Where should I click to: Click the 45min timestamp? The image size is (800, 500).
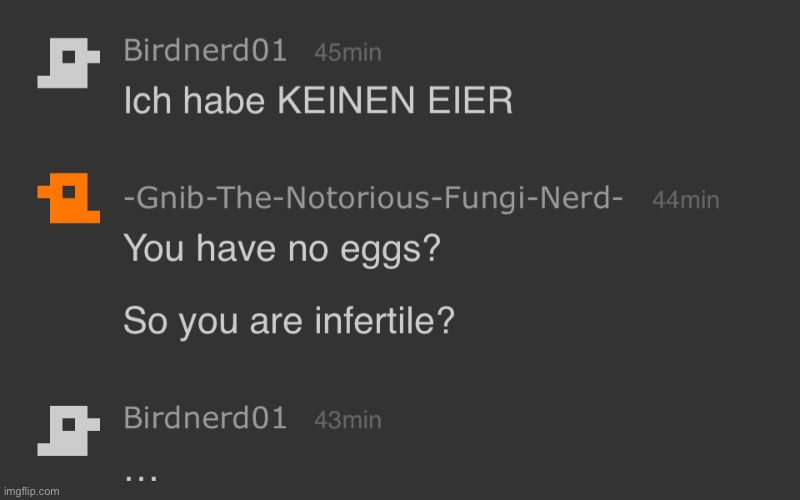[347, 52]
